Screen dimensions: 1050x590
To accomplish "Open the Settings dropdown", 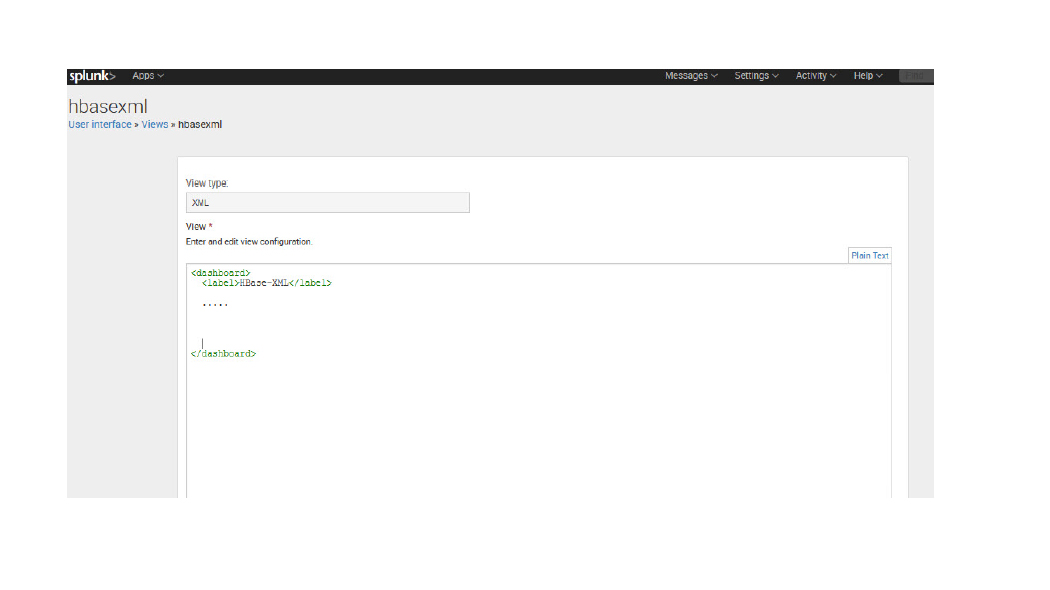I will (x=756, y=76).
